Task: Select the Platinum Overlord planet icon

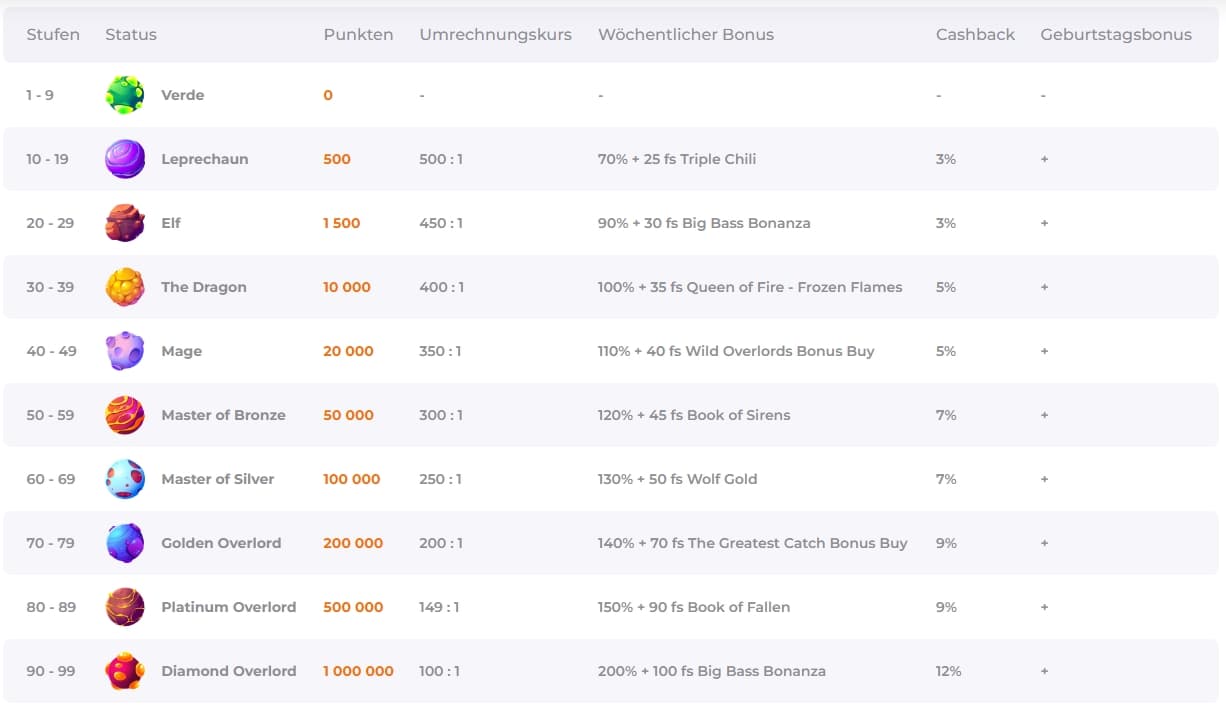Action: tap(125, 607)
